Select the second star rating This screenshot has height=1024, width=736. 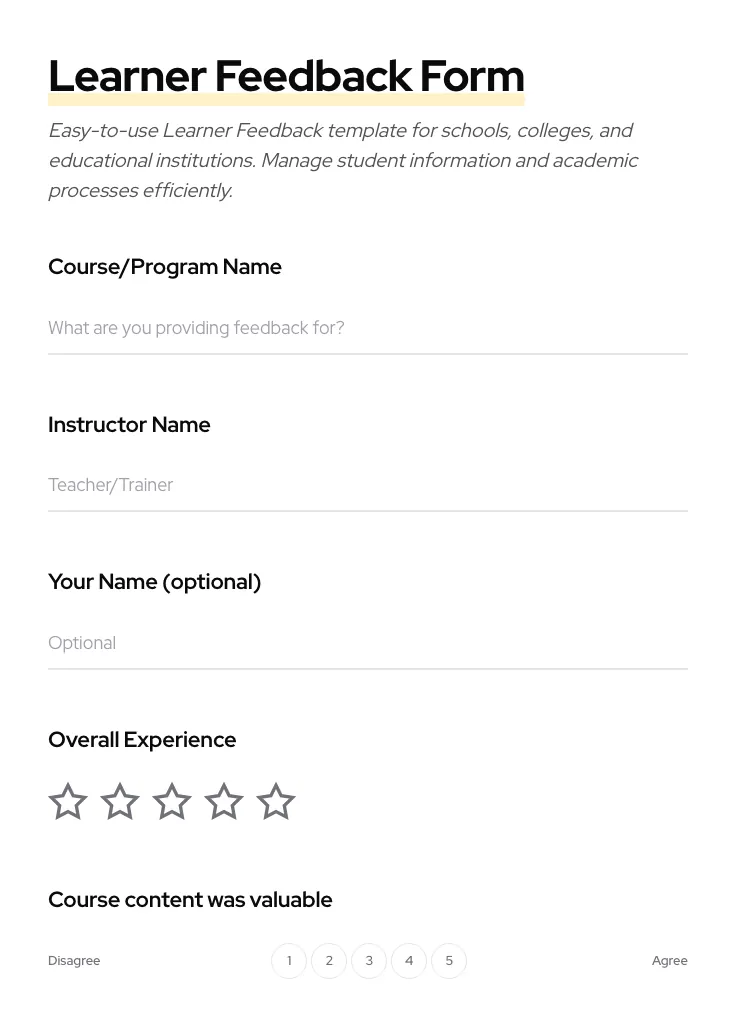120,801
